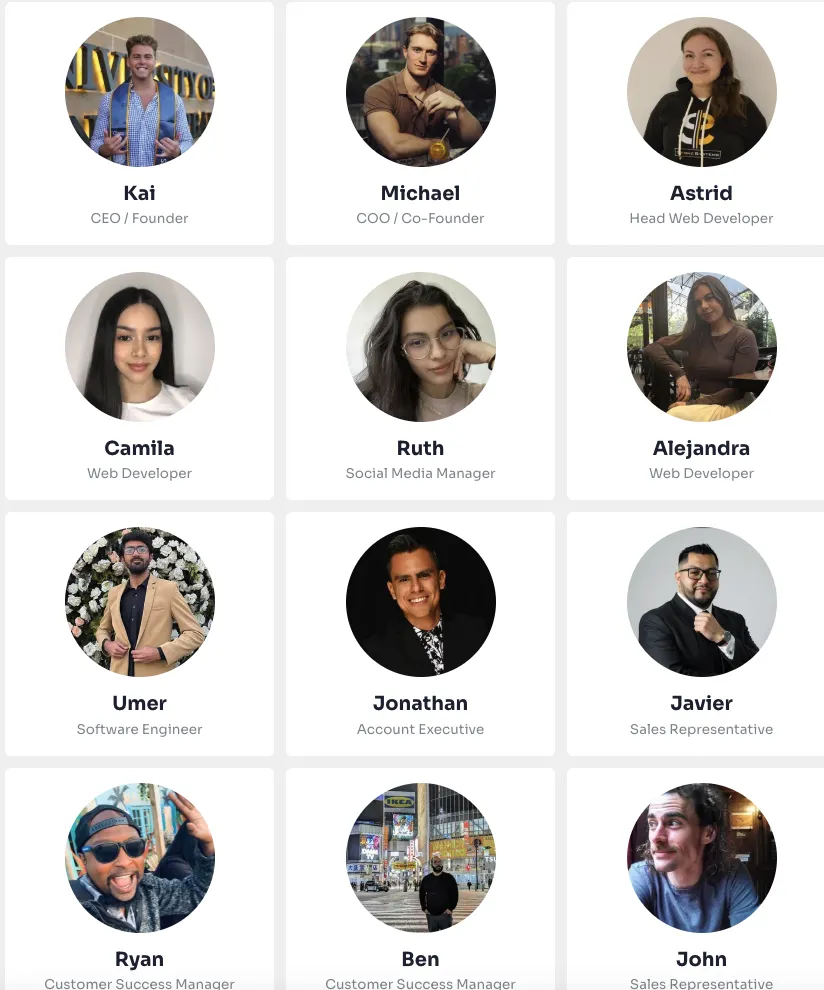Image resolution: width=824 pixels, height=990 pixels.
Task: Click the Software Engineer role text
Action: click(140, 729)
